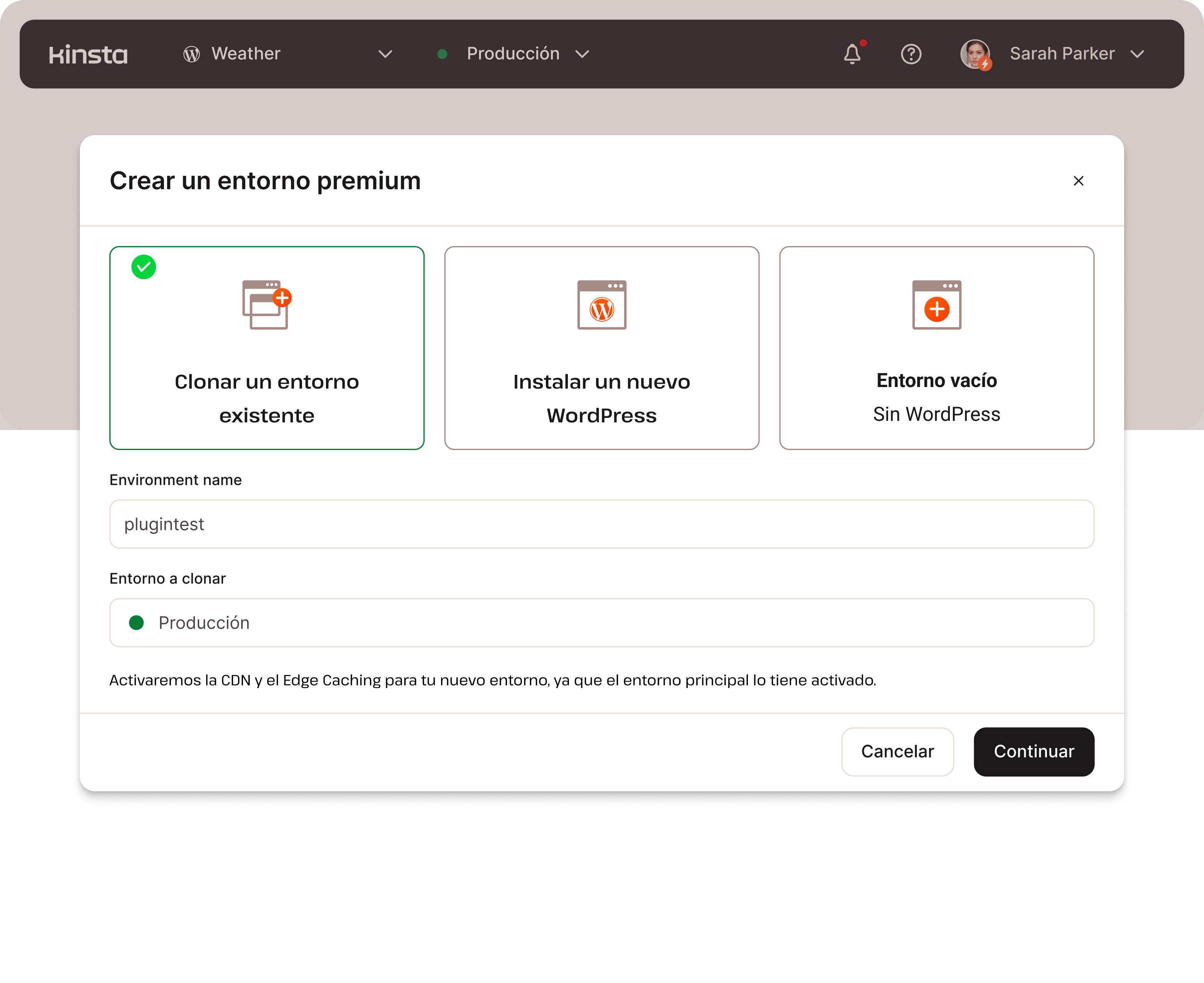Open the Entorno a clonar selector
The height and width of the screenshot is (983, 1204).
(x=601, y=622)
